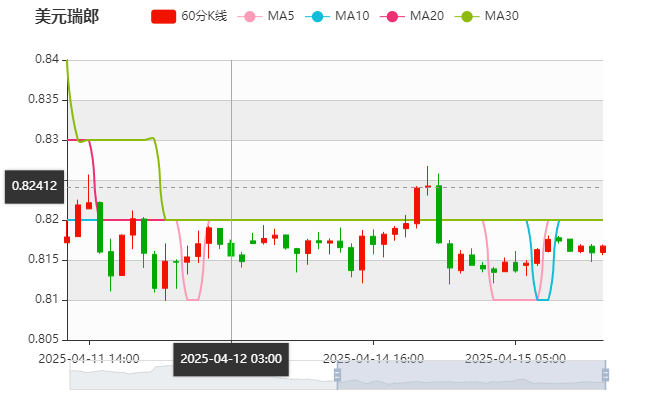Toggle the MA20 legend line
670x400 pixels.
click(x=411, y=16)
